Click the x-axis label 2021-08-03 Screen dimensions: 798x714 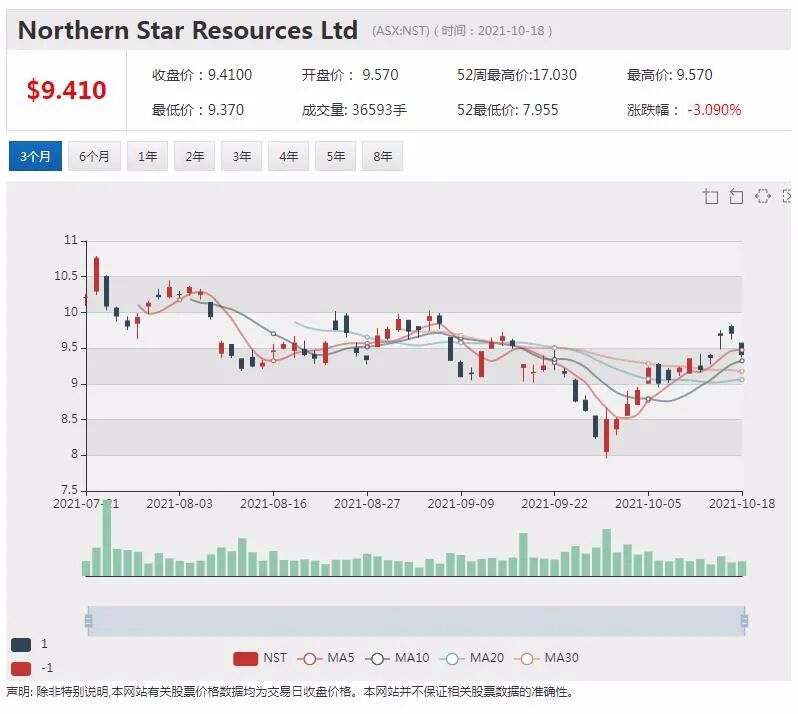coord(180,504)
